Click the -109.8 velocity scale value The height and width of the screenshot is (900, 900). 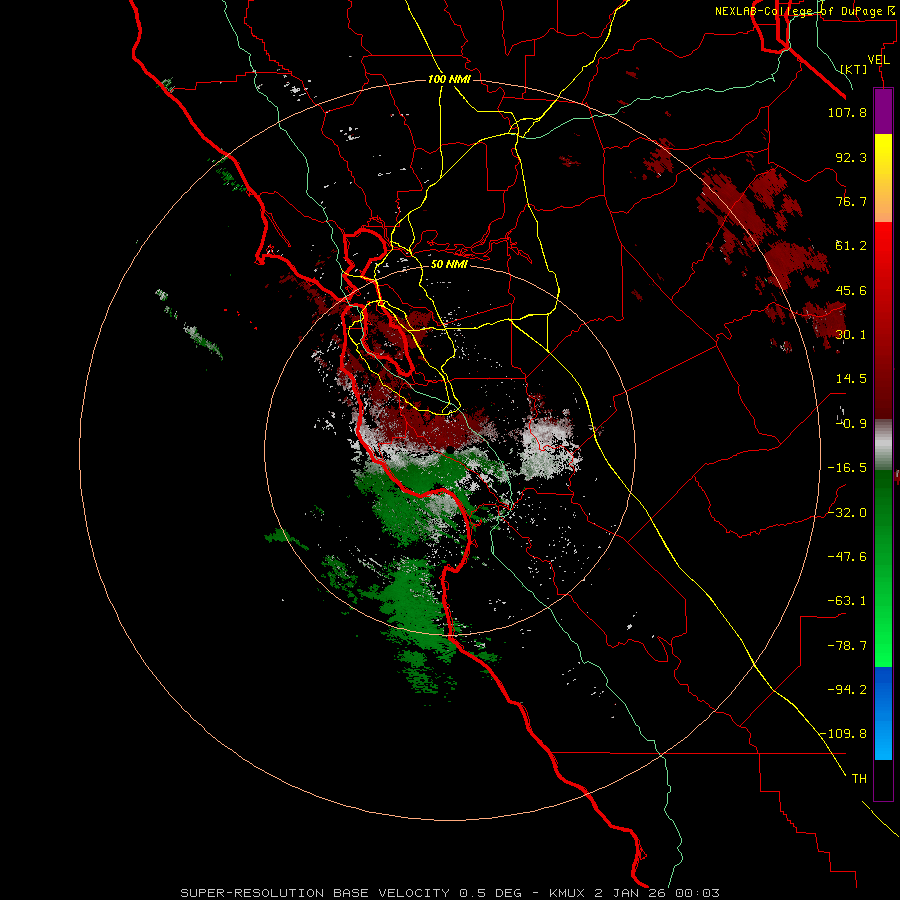coord(843,734)
